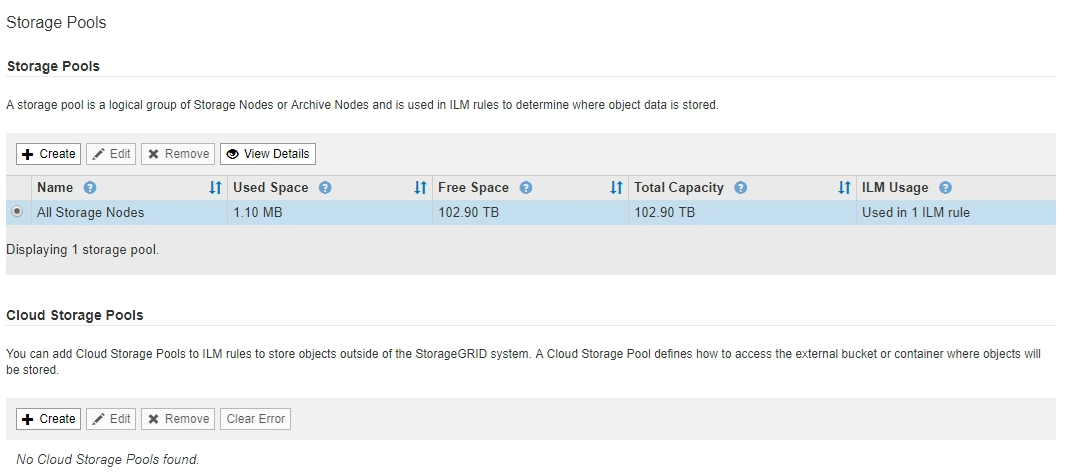Viewport: 1068px width, 475px height.
Task: Click the help icon beside Used Space
Action: click(x=325, y=188)
